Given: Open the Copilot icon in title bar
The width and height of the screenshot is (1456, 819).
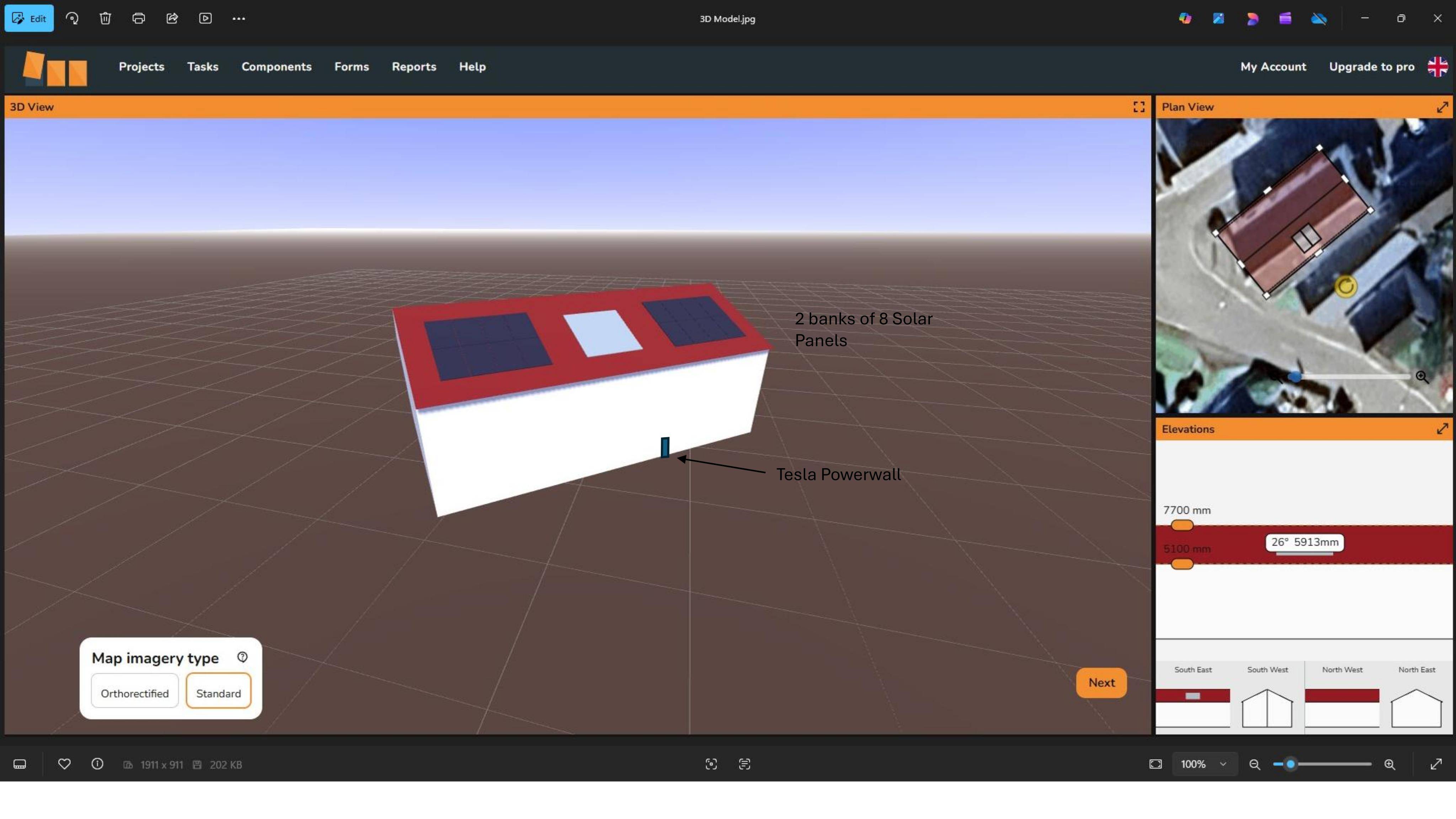Looking at the screenshot, I should tap(1185, 18).
